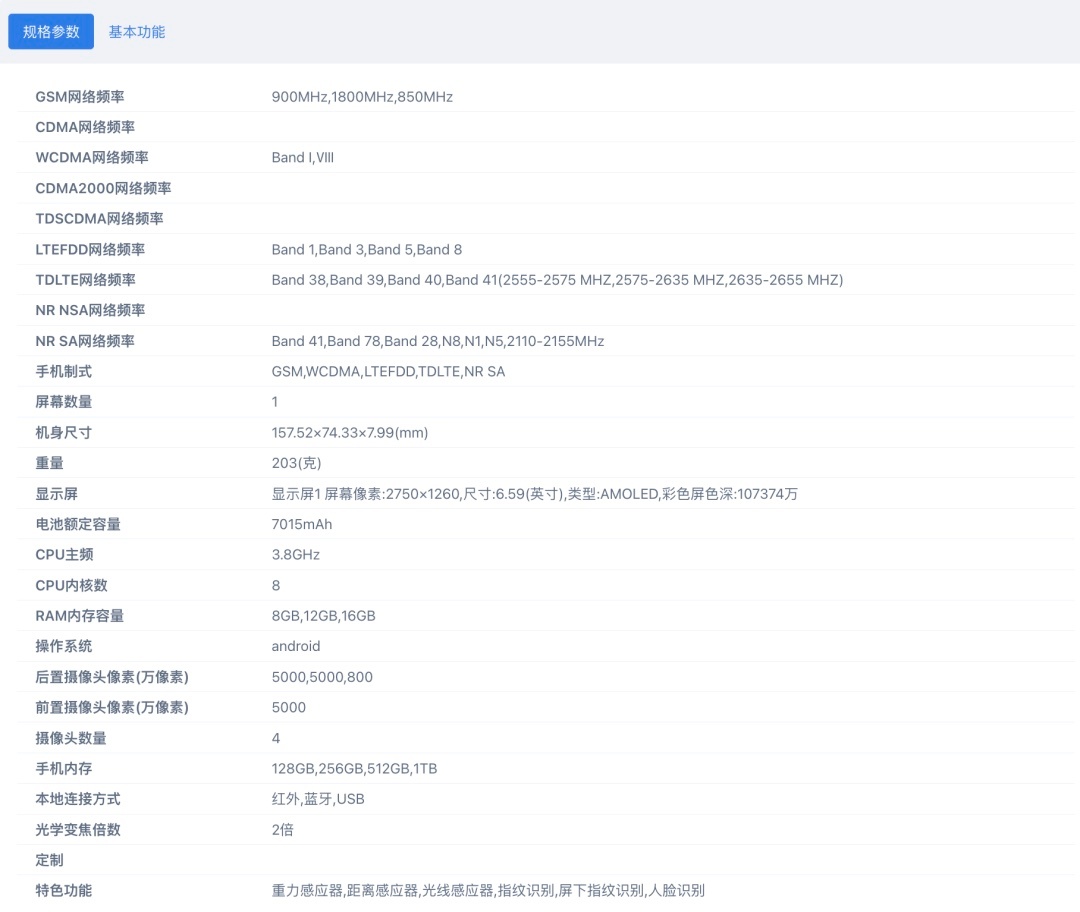Click the 手机内存 label
This screenshot has width=1080, height=912.
click(63, 769)
